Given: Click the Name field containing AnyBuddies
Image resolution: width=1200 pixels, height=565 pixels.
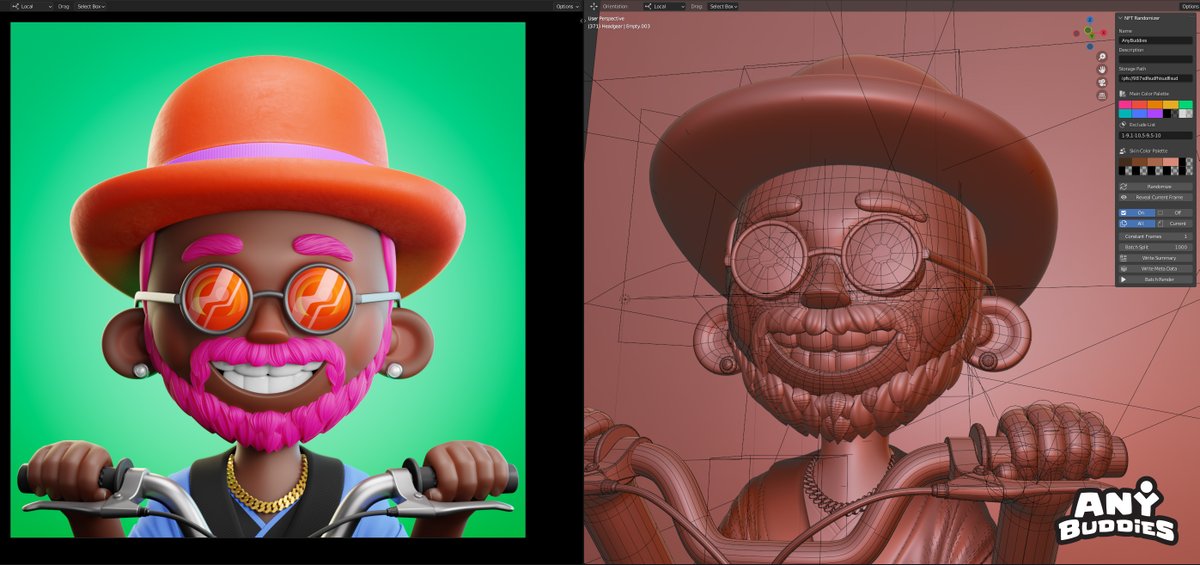Looking at the screenshot, I should 1156,40.
